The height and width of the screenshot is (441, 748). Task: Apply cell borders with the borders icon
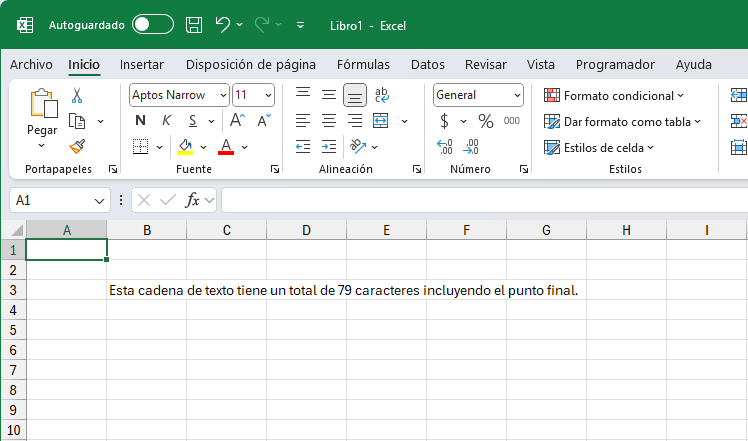[x=140, y=147]
